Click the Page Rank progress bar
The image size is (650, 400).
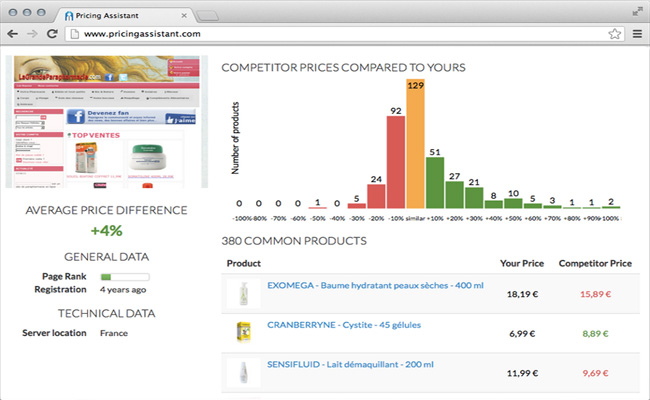tap(125, 277)
